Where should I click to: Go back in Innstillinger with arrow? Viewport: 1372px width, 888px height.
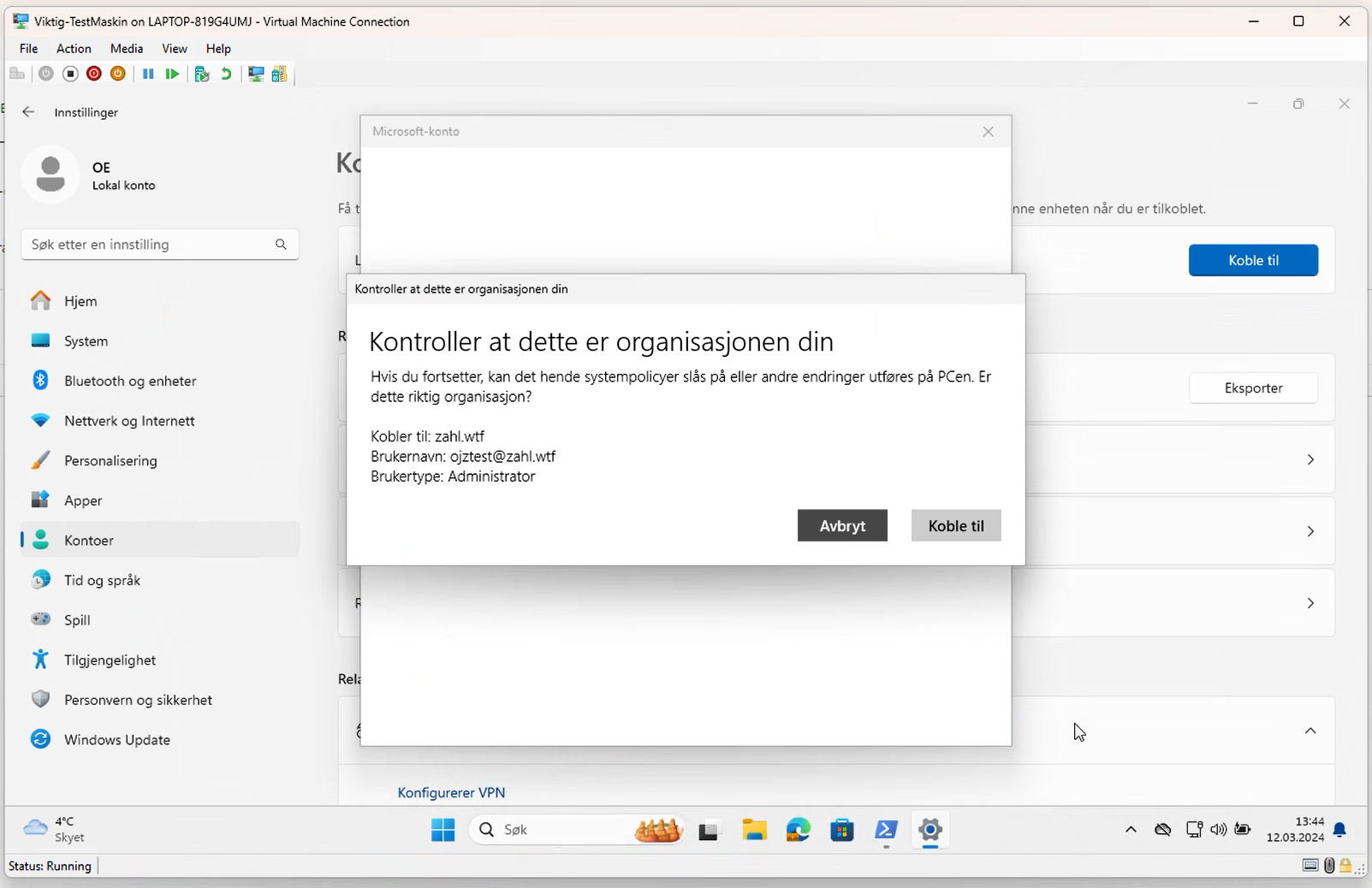coord(28,112)
